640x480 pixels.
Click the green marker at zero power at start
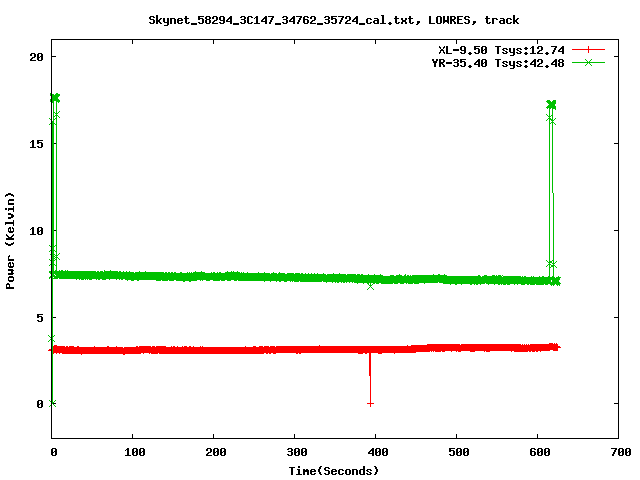[52, 403]
